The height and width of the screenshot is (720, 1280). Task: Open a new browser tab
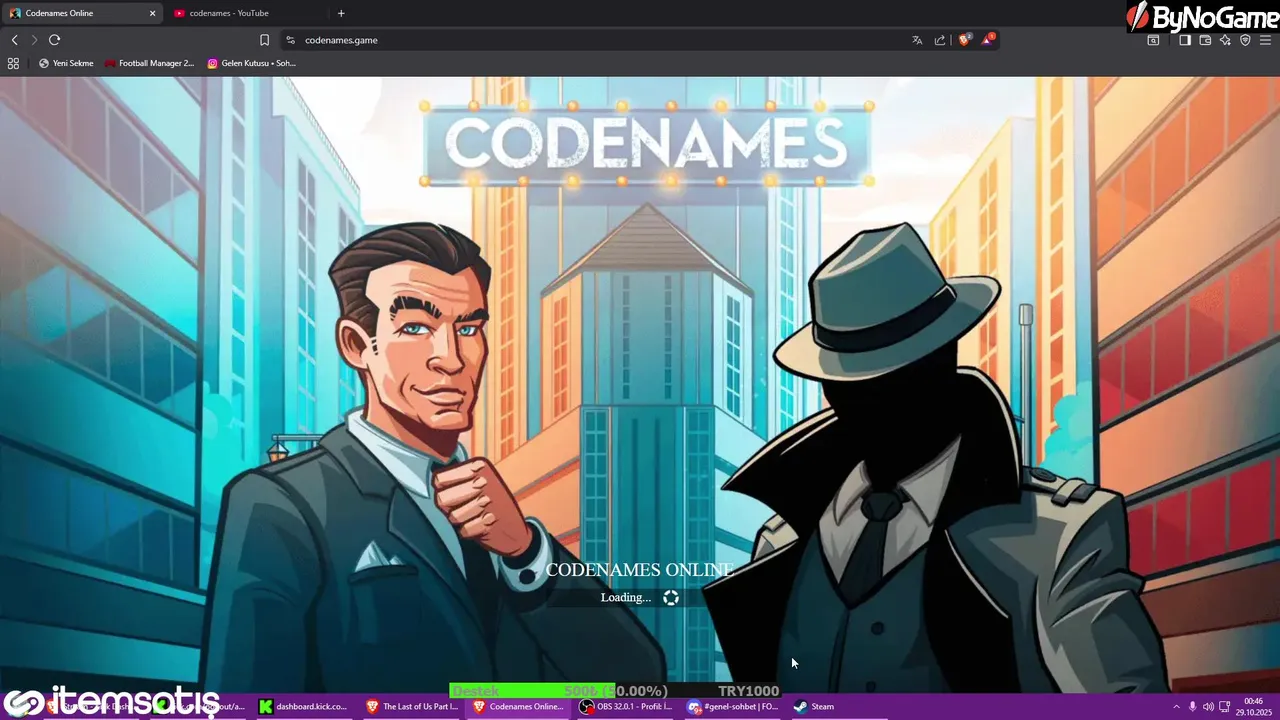(x=341, y=13)
